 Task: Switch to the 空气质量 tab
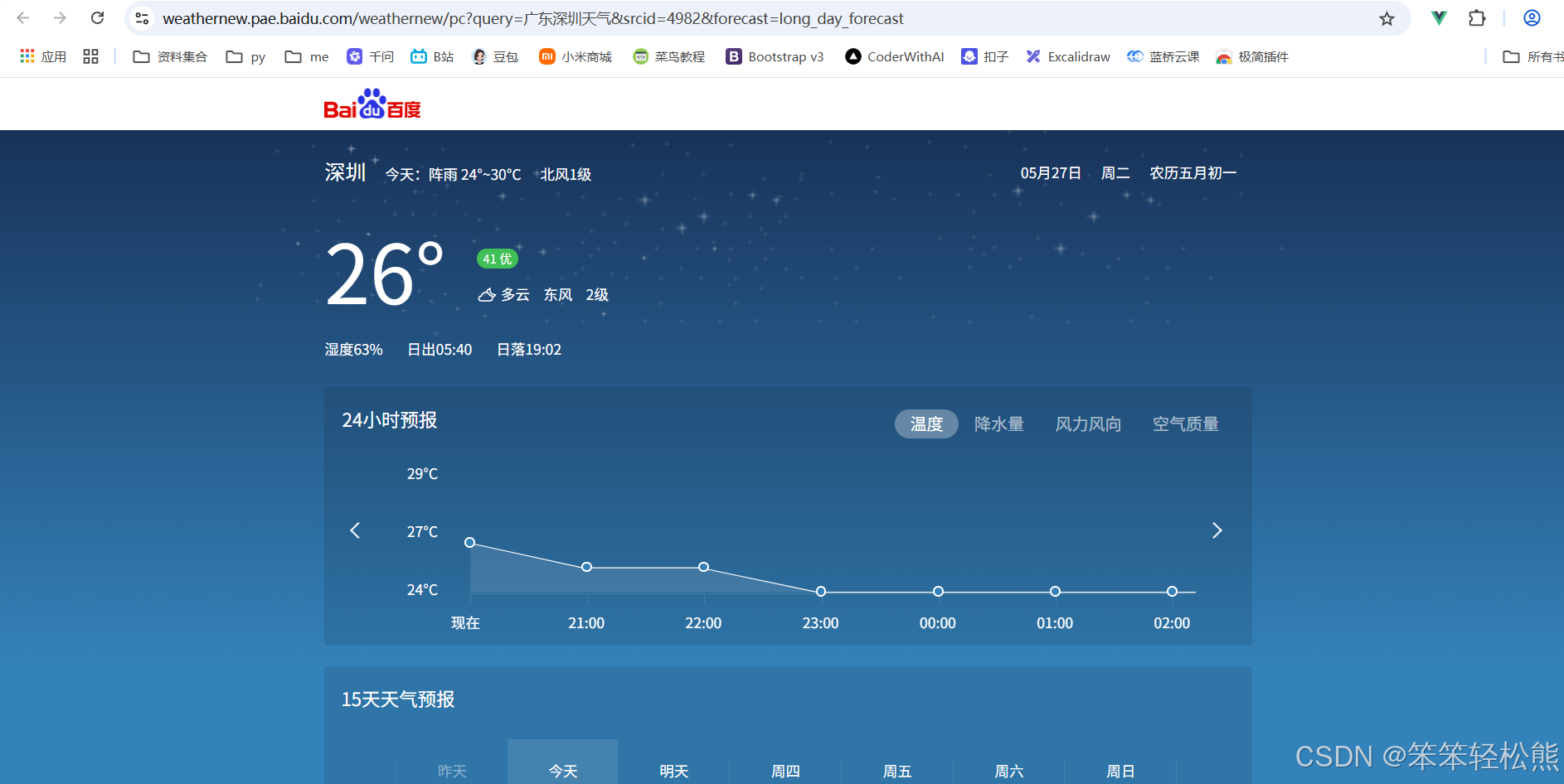[x=1186, y=423]
